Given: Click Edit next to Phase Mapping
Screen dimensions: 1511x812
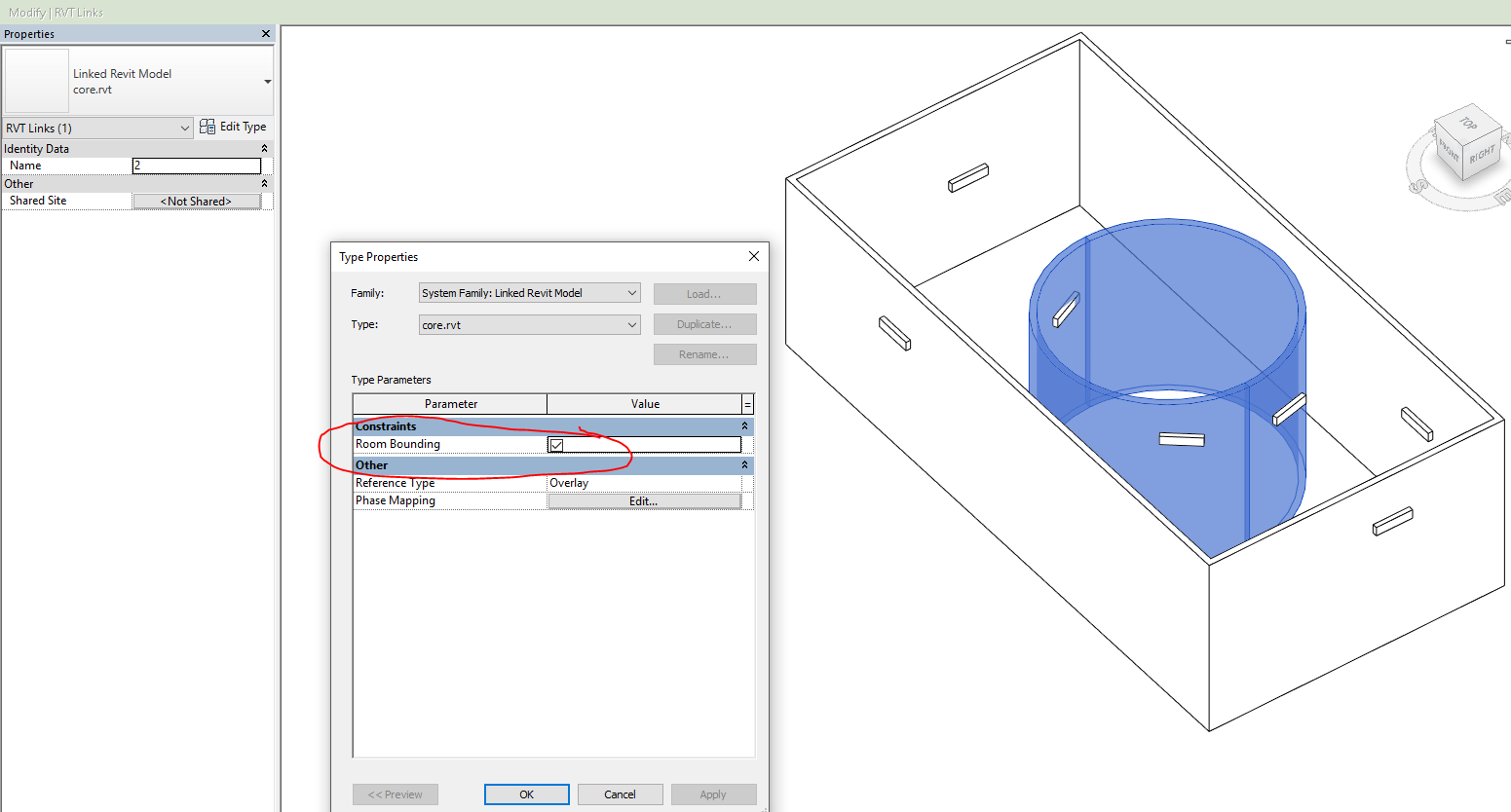Looking at the screenshot, I should coord(645,499).
